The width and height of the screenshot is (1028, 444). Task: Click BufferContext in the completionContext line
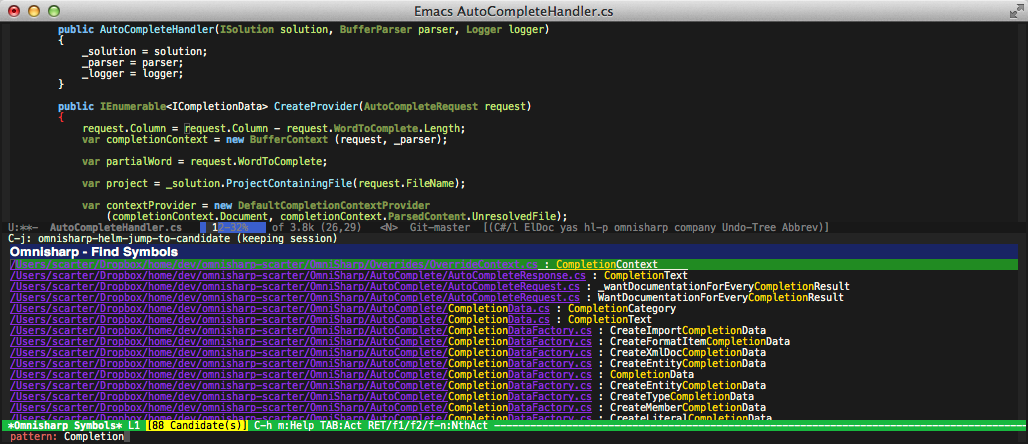tap(288, 139)
